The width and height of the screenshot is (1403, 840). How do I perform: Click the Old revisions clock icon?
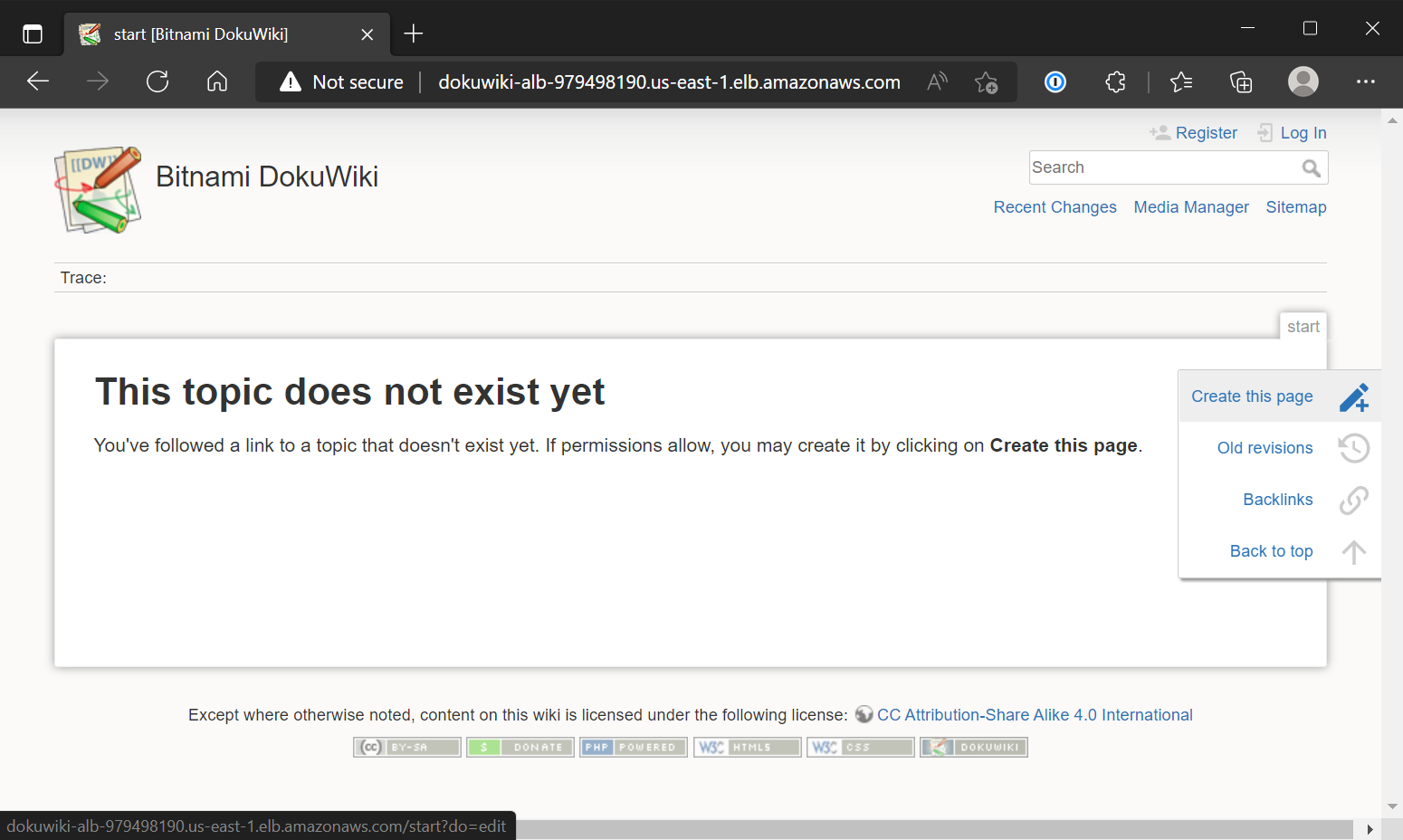[1354, 448]
